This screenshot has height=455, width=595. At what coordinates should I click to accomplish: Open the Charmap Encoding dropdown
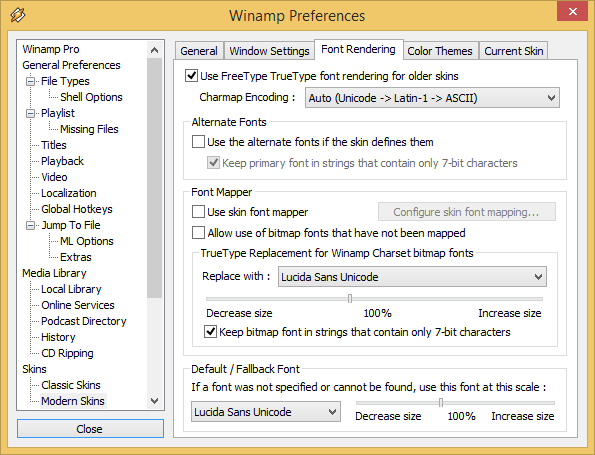click(432, 98)
